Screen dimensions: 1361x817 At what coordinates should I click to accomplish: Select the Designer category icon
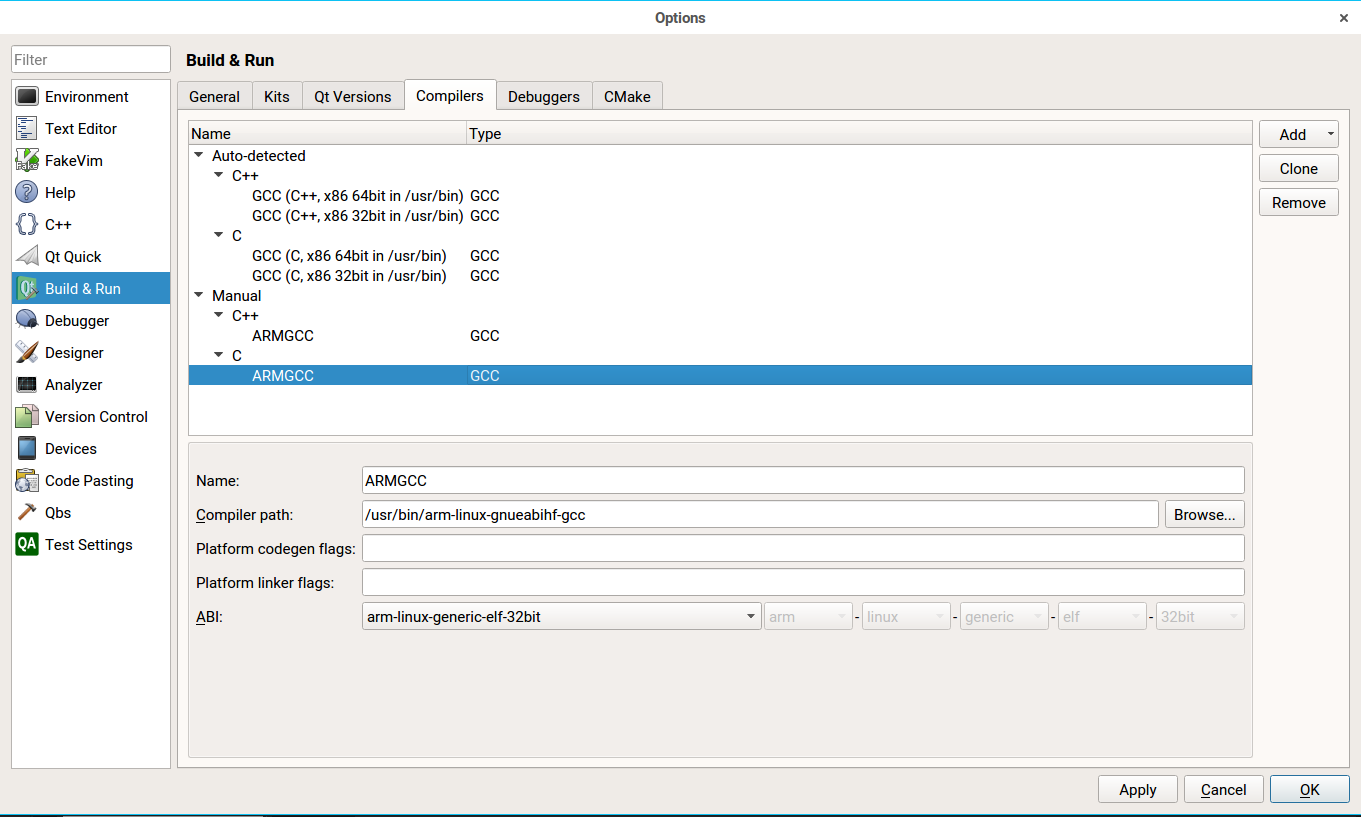(x=27, y=353)
